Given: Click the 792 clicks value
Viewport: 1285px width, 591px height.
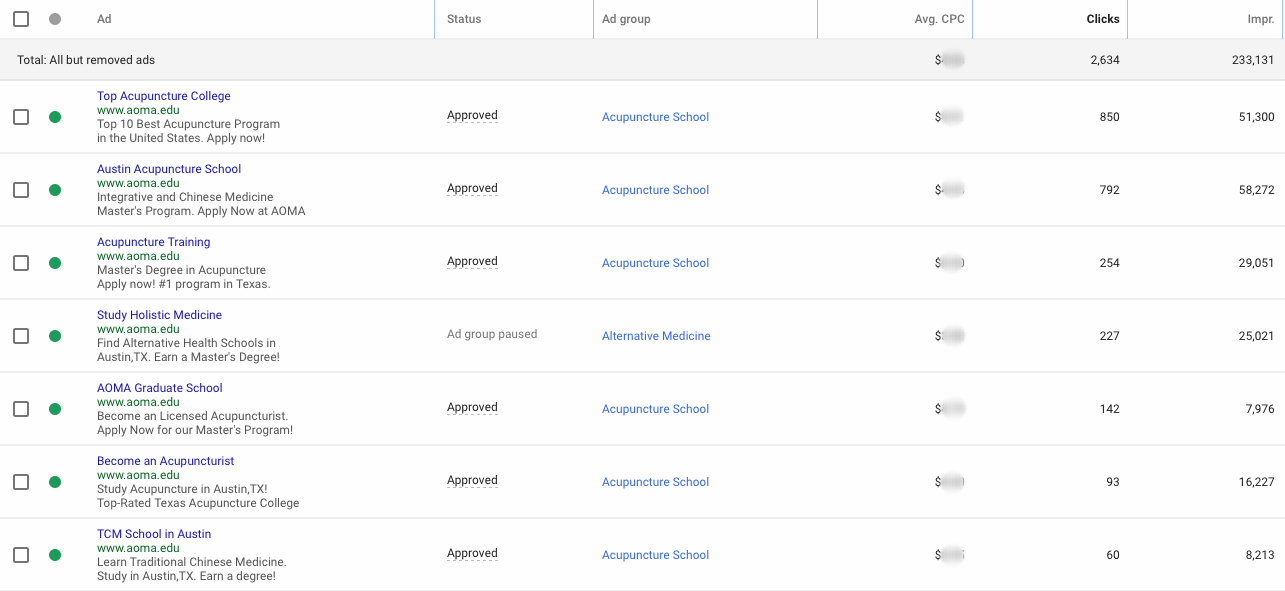Looking at the screenshot, I should coord(1109,190).
